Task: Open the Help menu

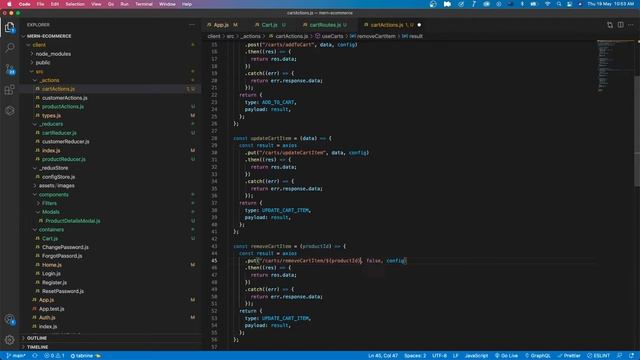Action: [187, 4]
